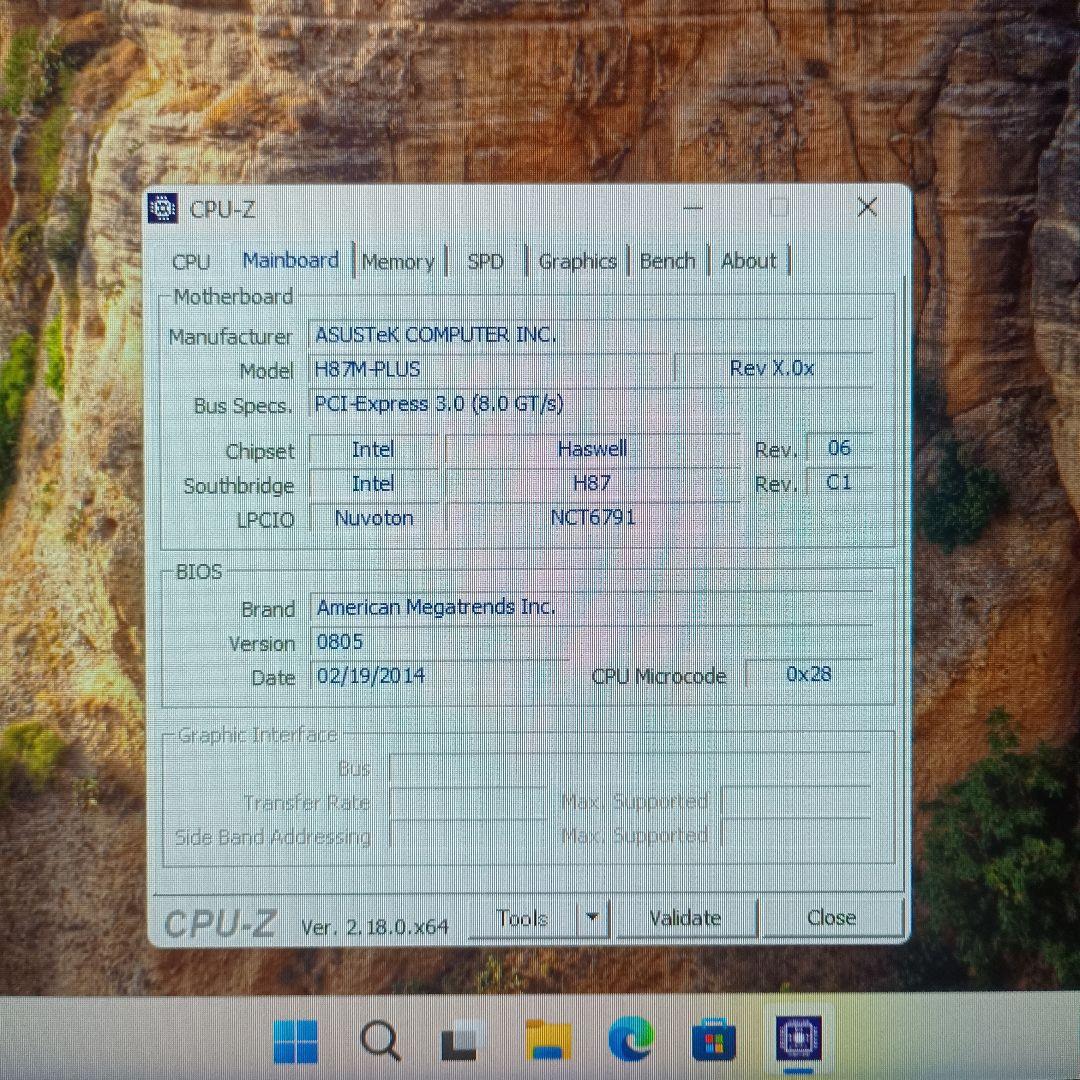Open the CPU tab
Image resolution: width=1080 pixels, height=1080 pixels.
[x=191, y=262]
